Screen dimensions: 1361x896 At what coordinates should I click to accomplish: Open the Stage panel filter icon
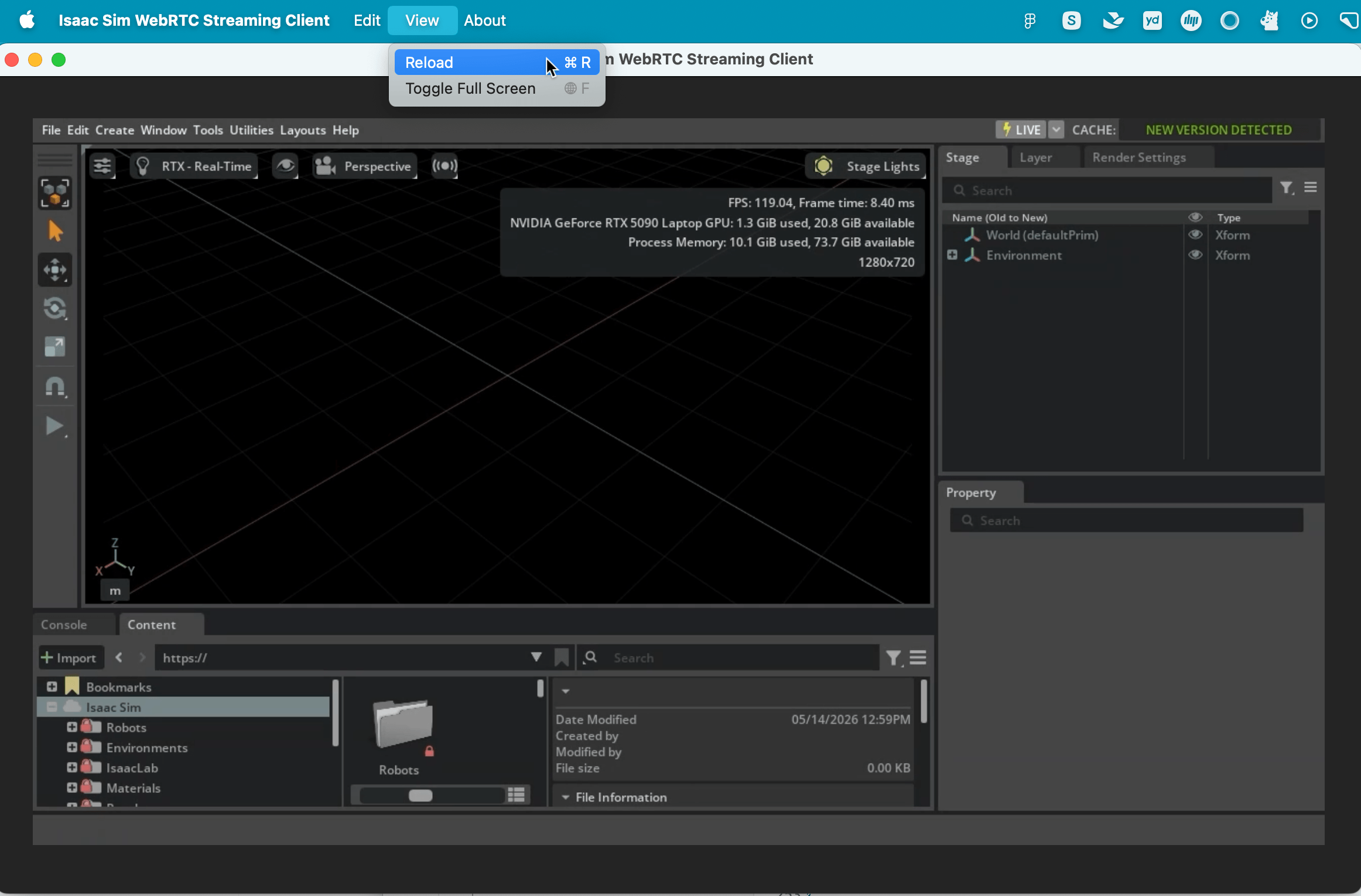coord(1287,188)
